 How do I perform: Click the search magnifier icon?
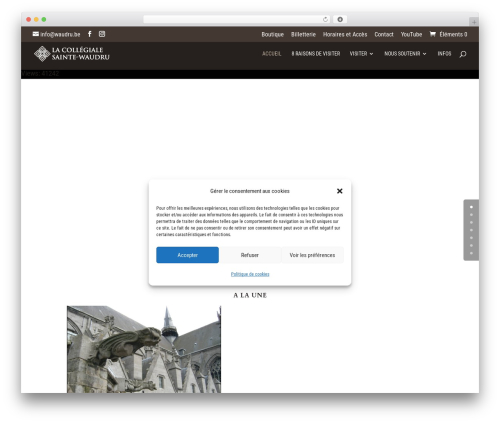(463, 54)
